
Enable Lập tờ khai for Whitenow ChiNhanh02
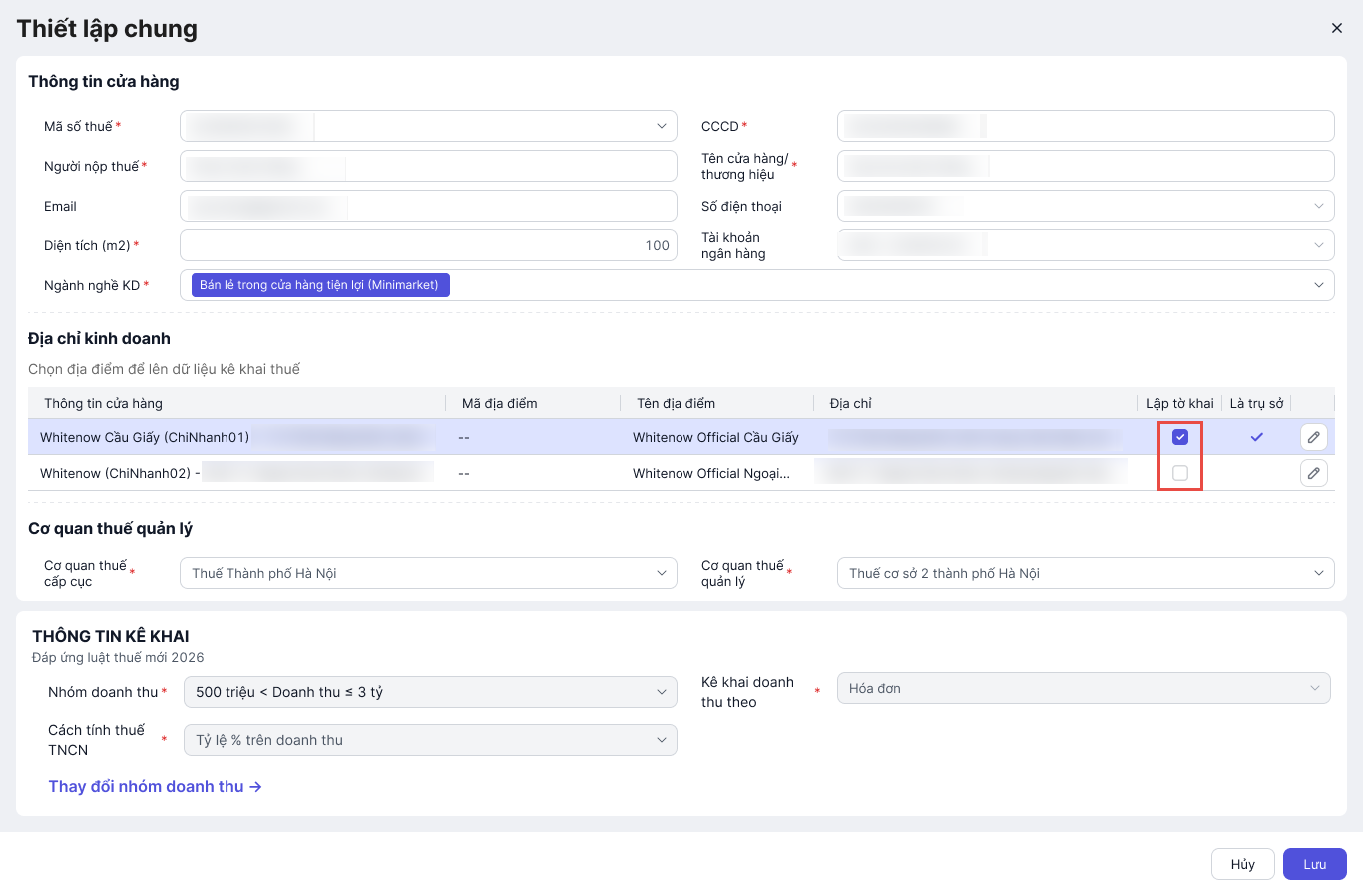[x=1180, y=473]
